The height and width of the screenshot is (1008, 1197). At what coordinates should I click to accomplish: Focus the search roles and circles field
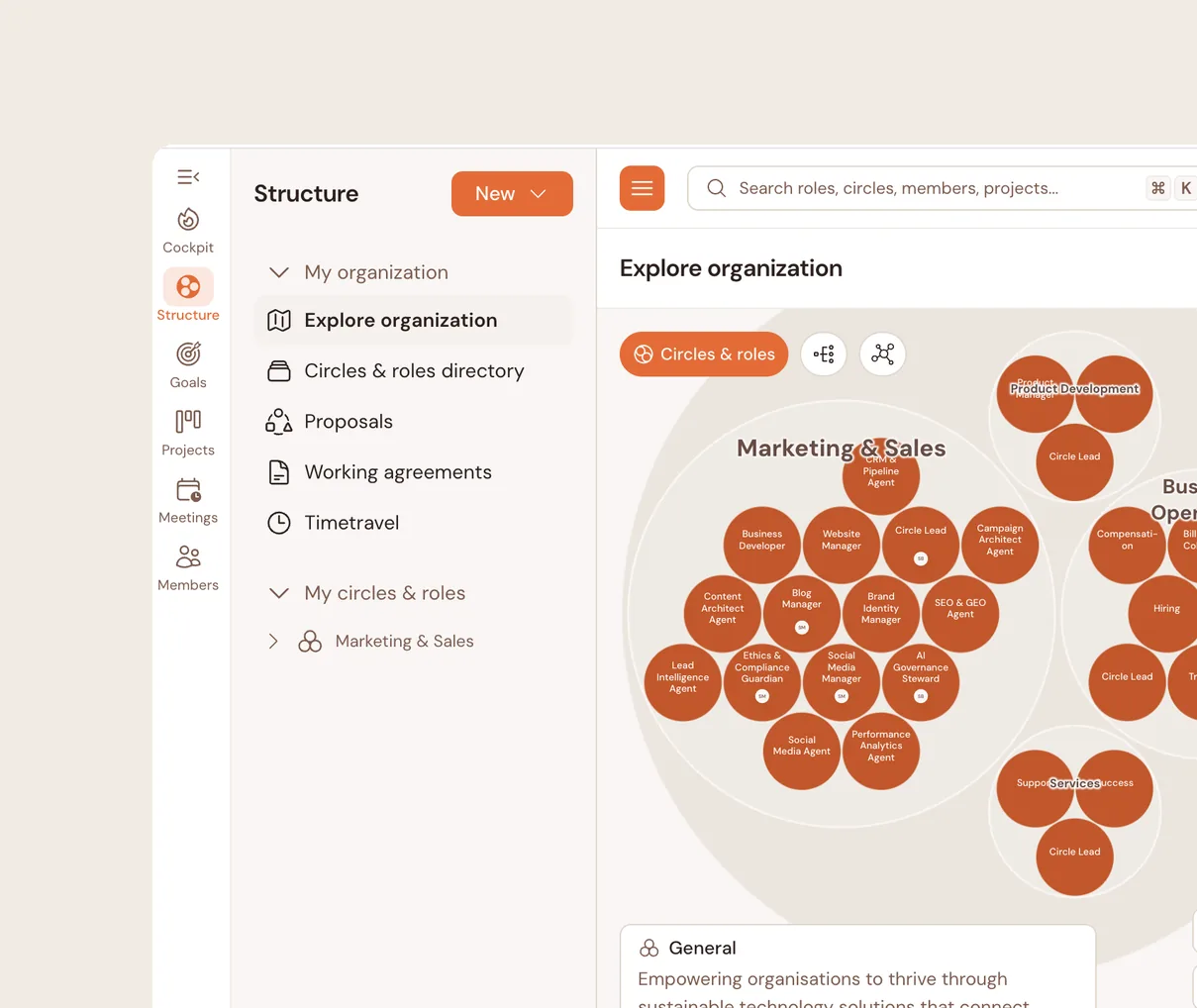(941, 188)
